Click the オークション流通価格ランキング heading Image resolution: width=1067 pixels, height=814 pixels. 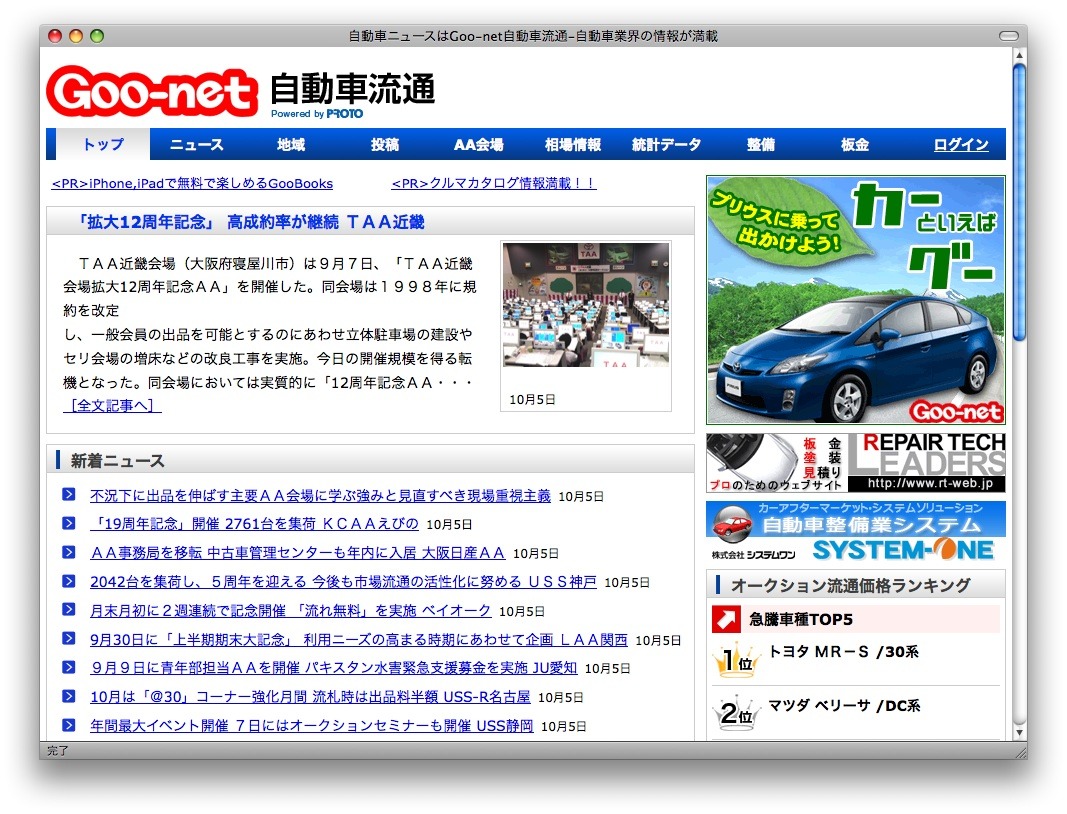click(851, 585)
